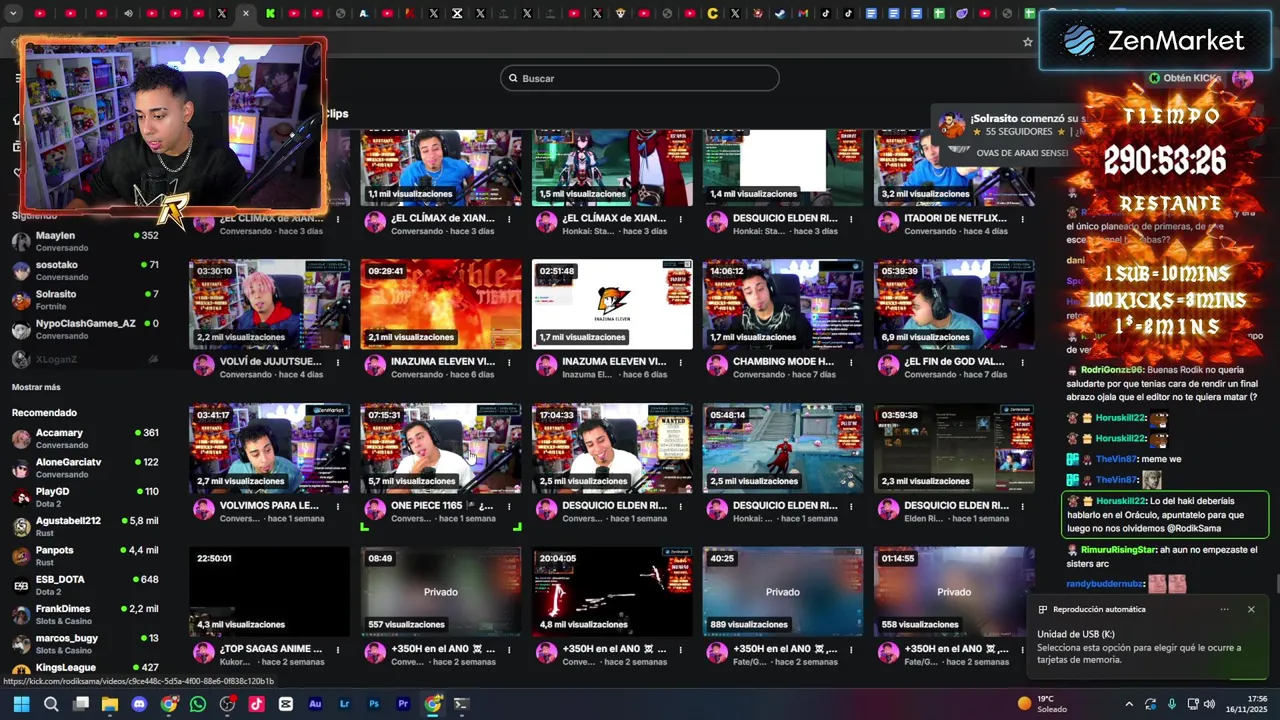Open the weather widget showing 19°C

[1041, 704]
